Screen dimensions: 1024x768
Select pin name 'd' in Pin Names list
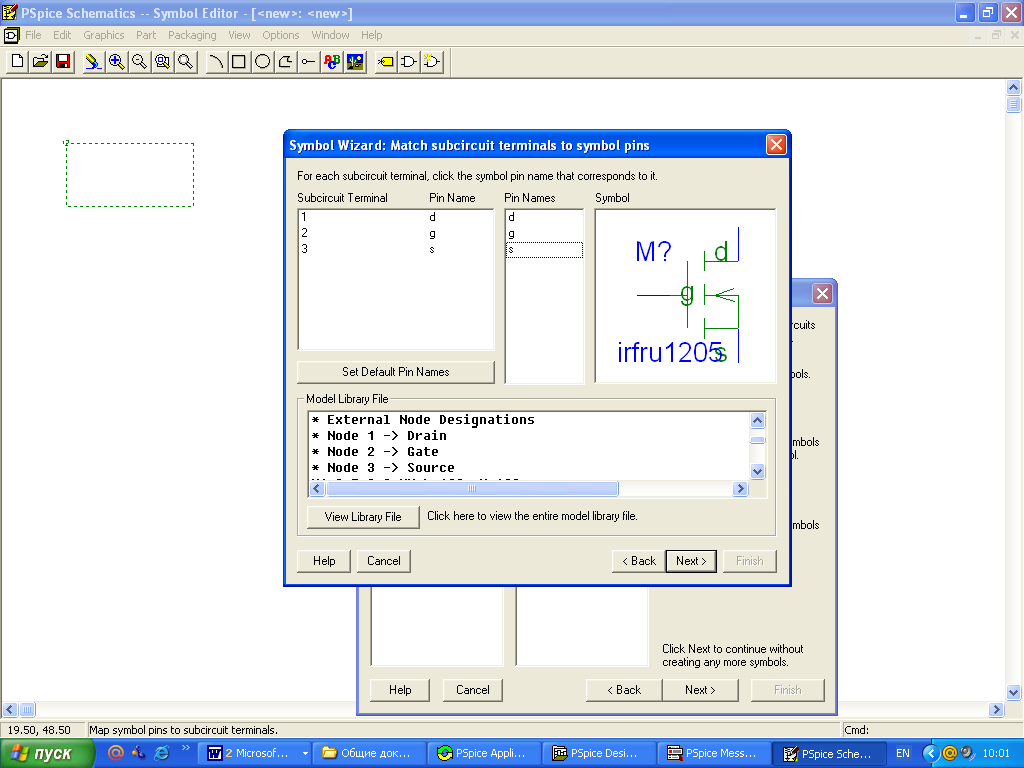tap(544, 217)
